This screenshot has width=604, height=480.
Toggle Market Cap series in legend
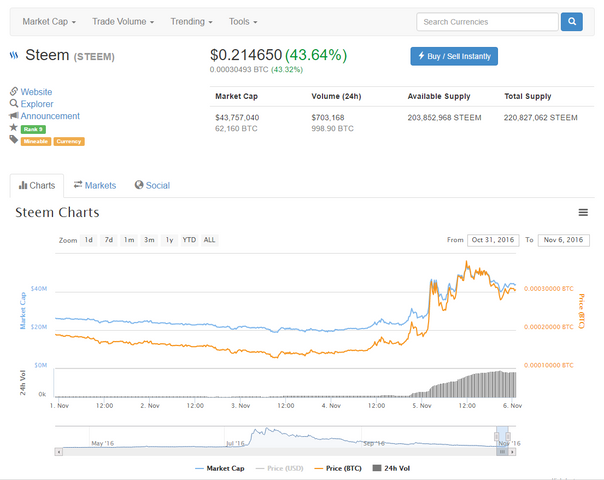coord(218,467)
